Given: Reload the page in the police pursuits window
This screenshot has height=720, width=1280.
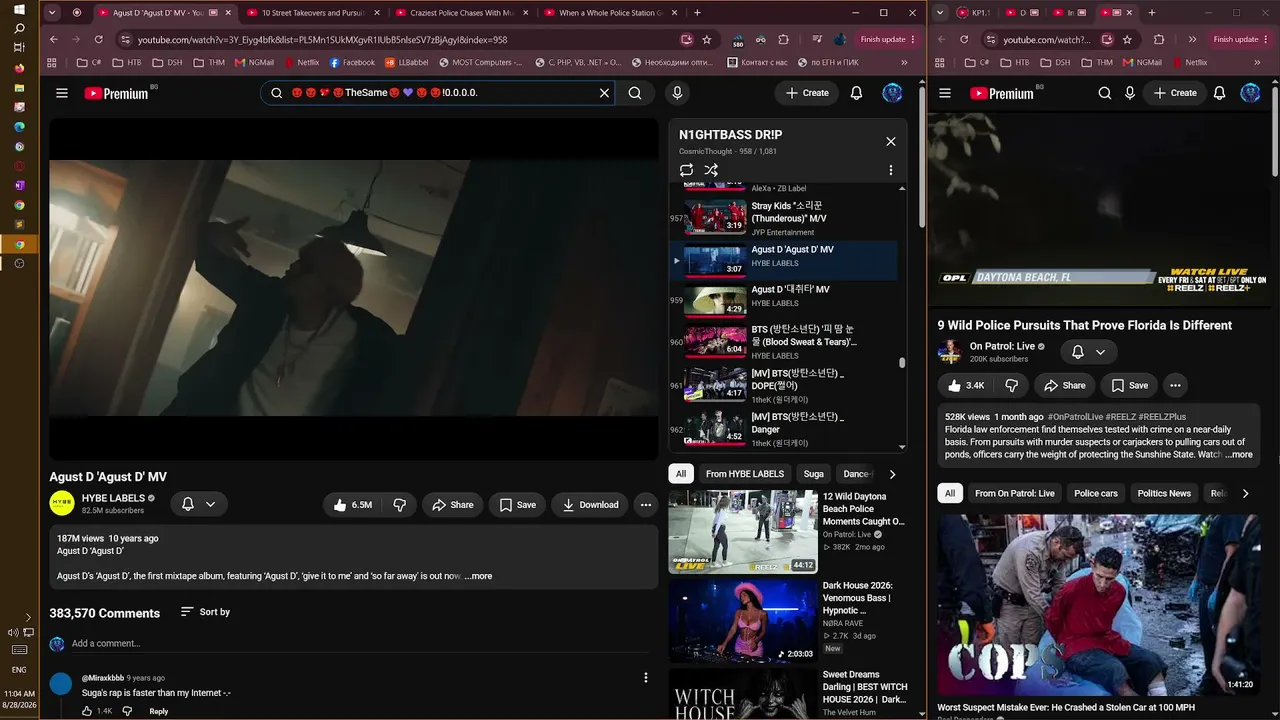Looking at the screenshot, I should point(964,39).
